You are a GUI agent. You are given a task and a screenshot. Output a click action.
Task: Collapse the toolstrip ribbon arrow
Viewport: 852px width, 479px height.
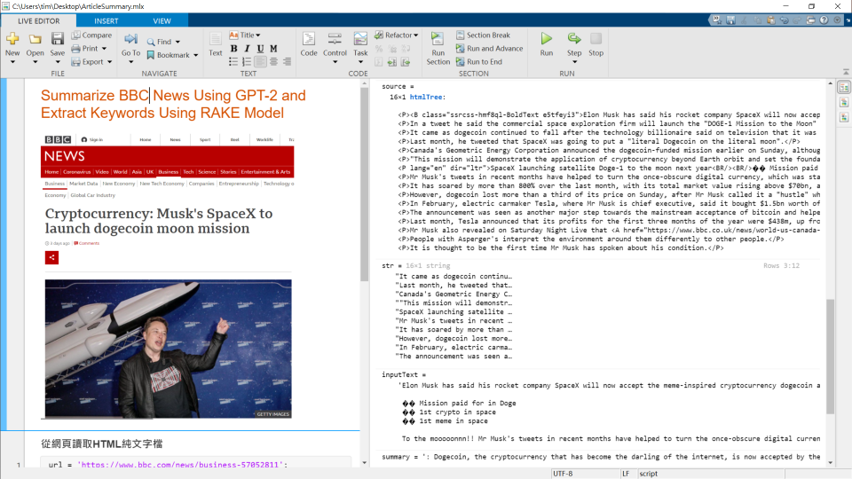846,72
